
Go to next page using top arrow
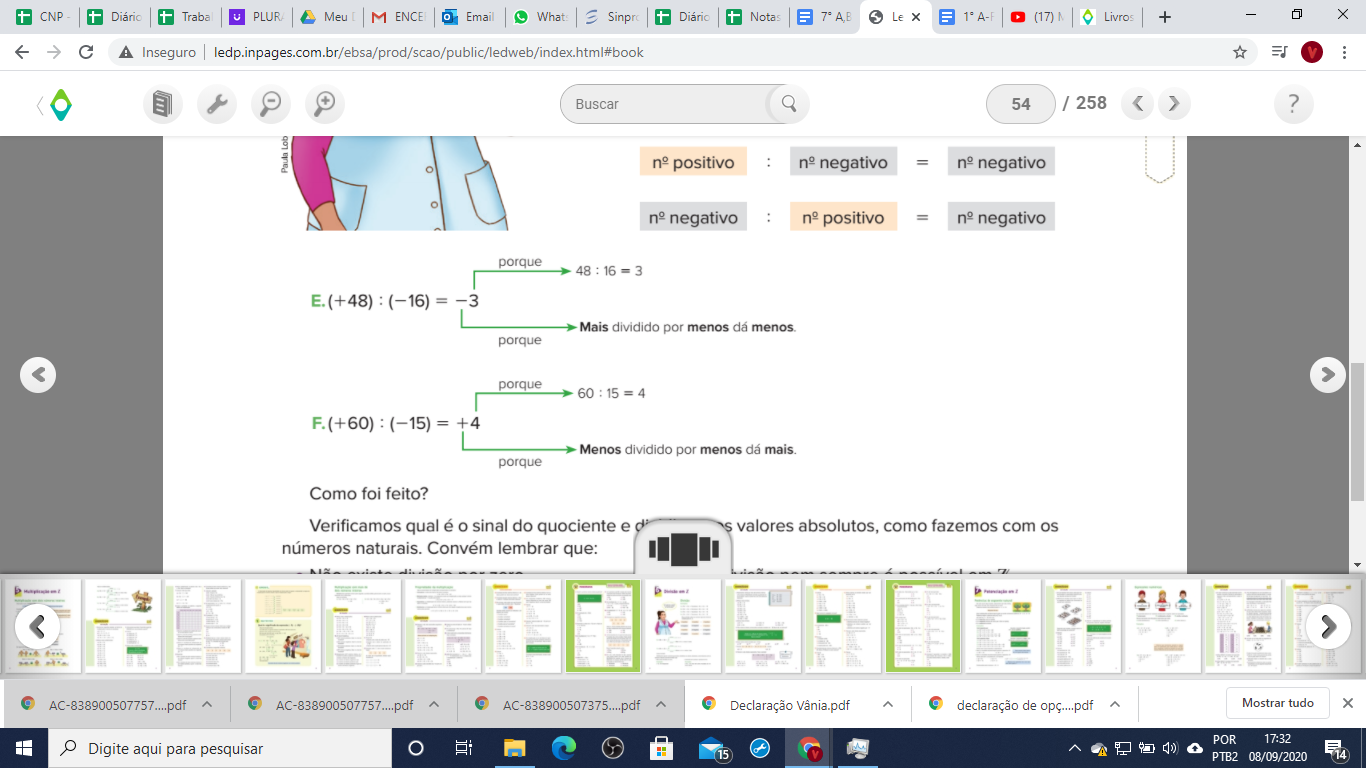click(1174, 103)
